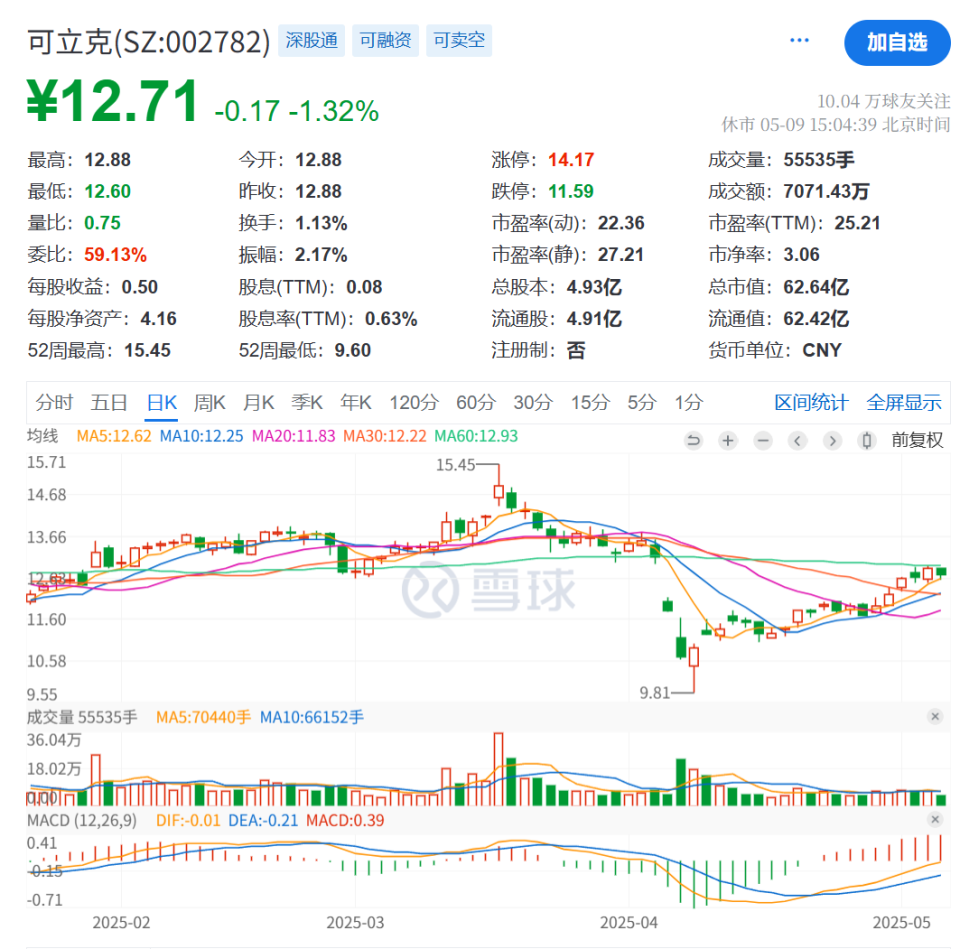Click the 深股通 tag
The image size is (960, 949).
312,40
